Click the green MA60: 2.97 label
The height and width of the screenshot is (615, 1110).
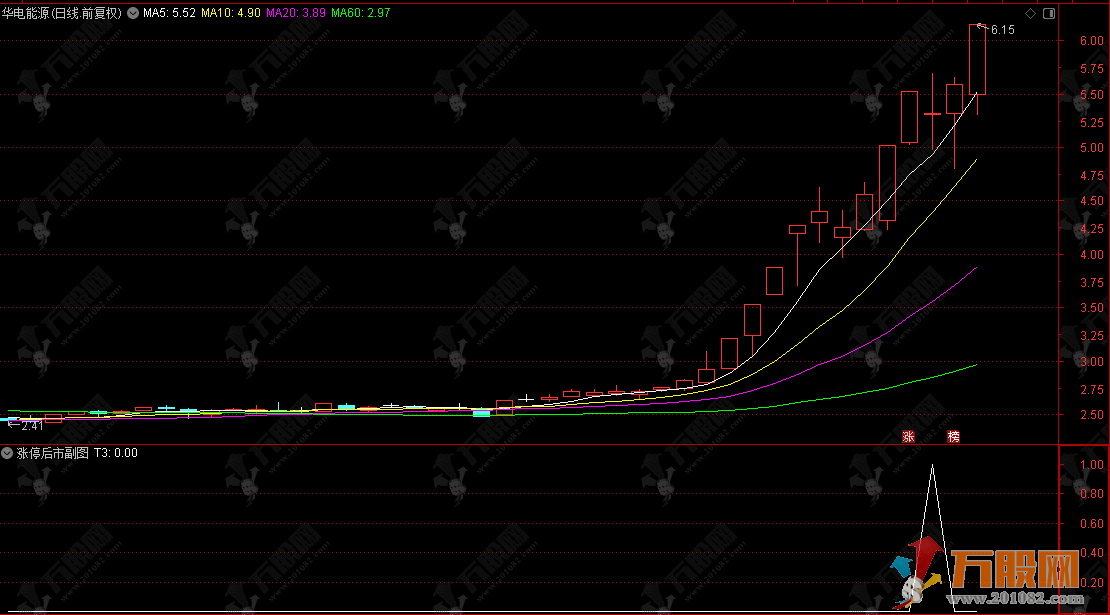360,14
